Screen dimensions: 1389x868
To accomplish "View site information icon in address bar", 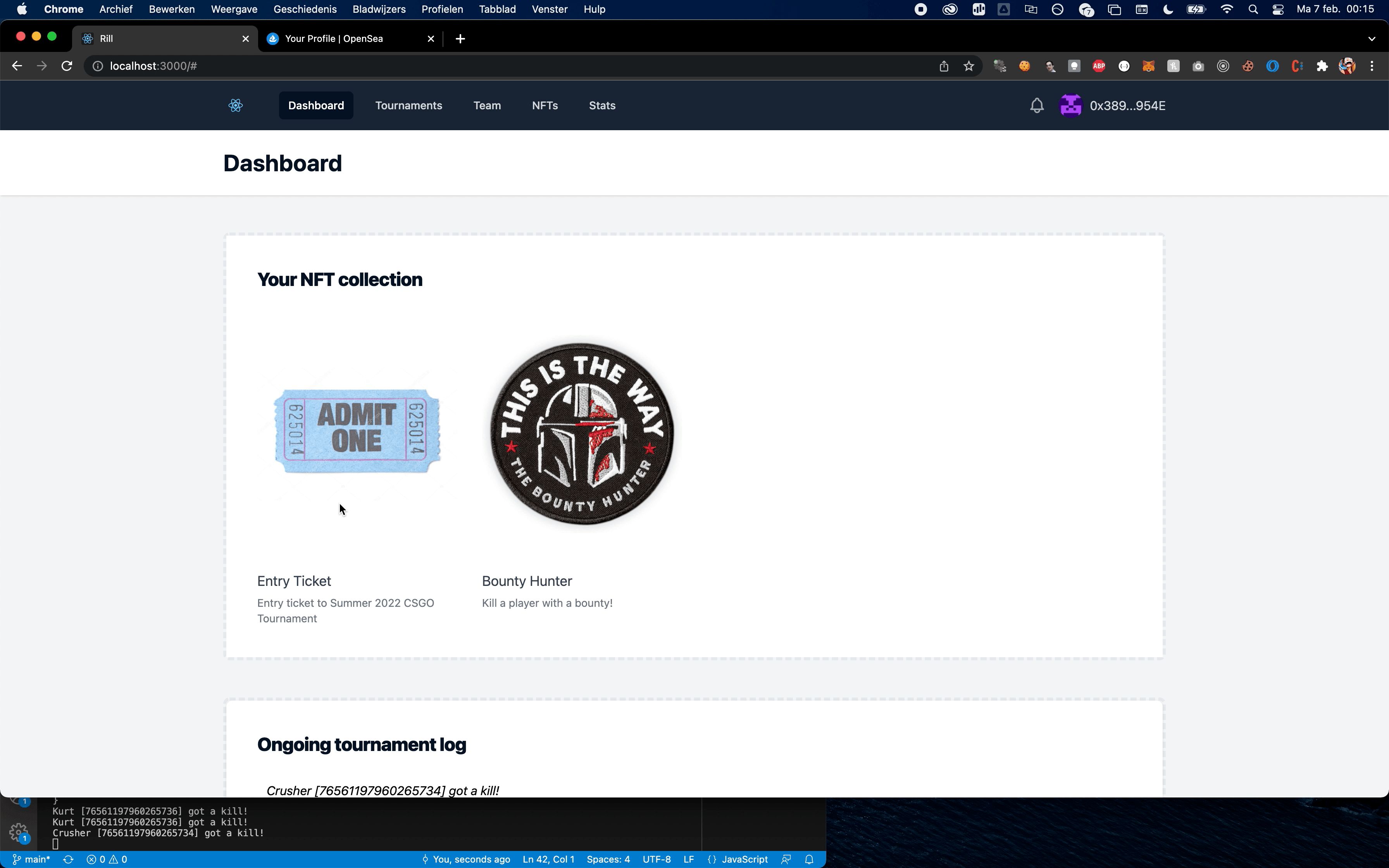I will (x=98, y=66).
